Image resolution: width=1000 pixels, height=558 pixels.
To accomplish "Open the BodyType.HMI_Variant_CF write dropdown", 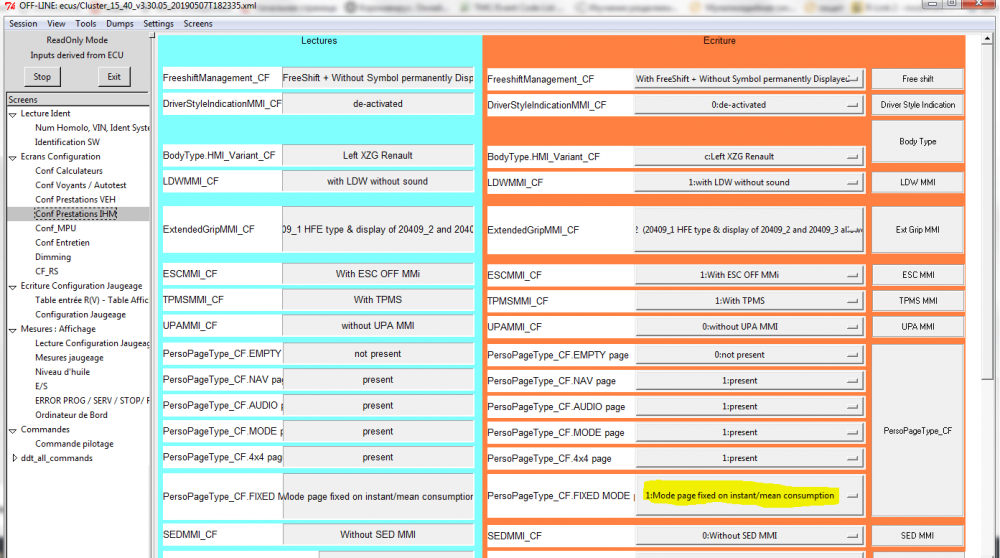I will (x=749, y=156).
